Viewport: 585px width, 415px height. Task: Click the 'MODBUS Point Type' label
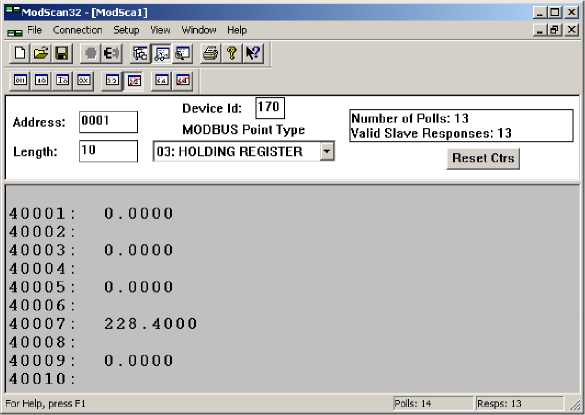(244, 130)
